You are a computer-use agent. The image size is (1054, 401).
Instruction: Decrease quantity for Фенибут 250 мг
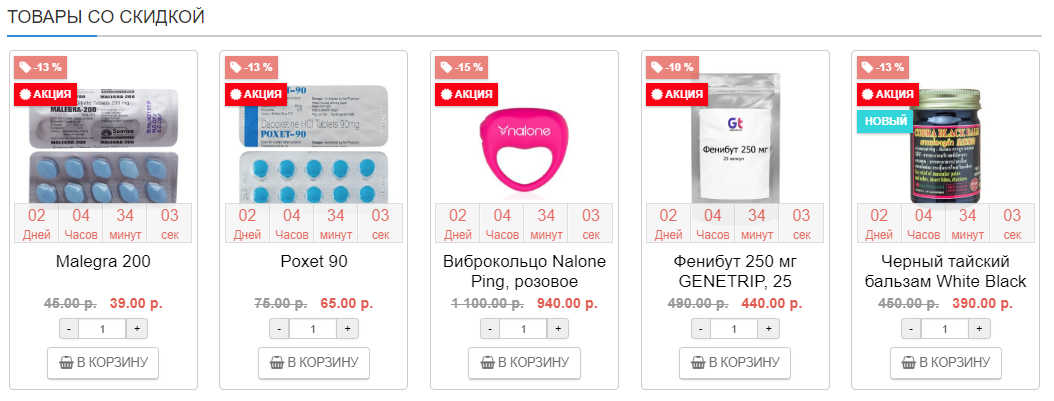[701, 329]
